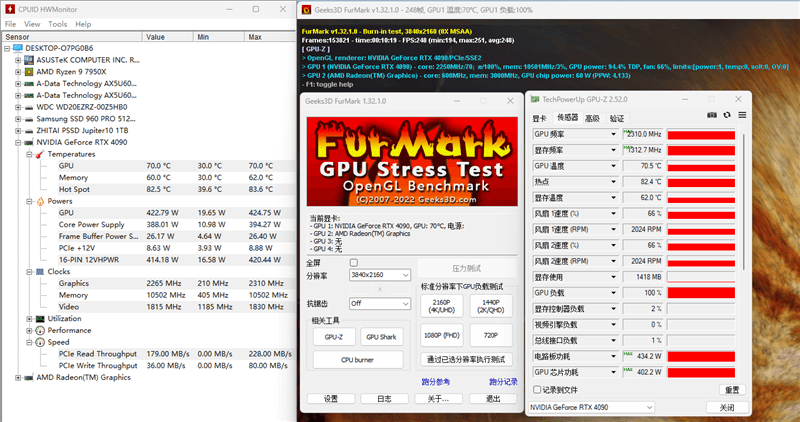Click the GPU-Z title bar app icon
Screen dimensions: 800x422
pos(535,99)
